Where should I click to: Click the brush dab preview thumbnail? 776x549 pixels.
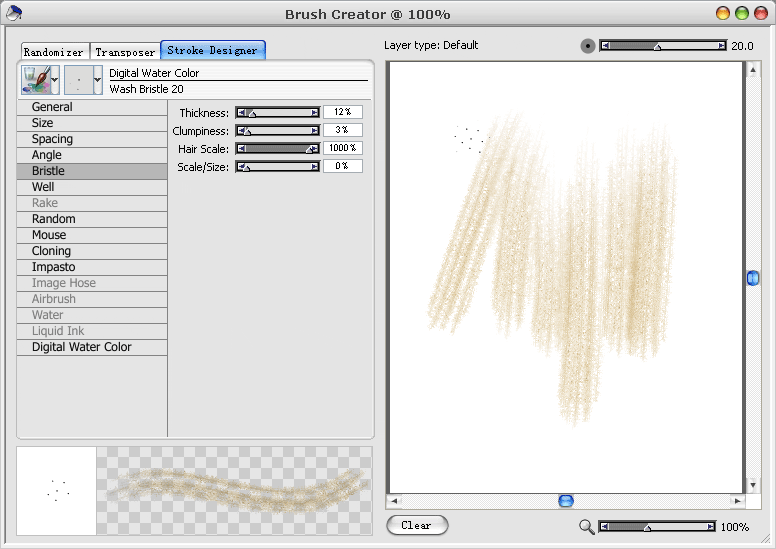(x=56, y=491)
